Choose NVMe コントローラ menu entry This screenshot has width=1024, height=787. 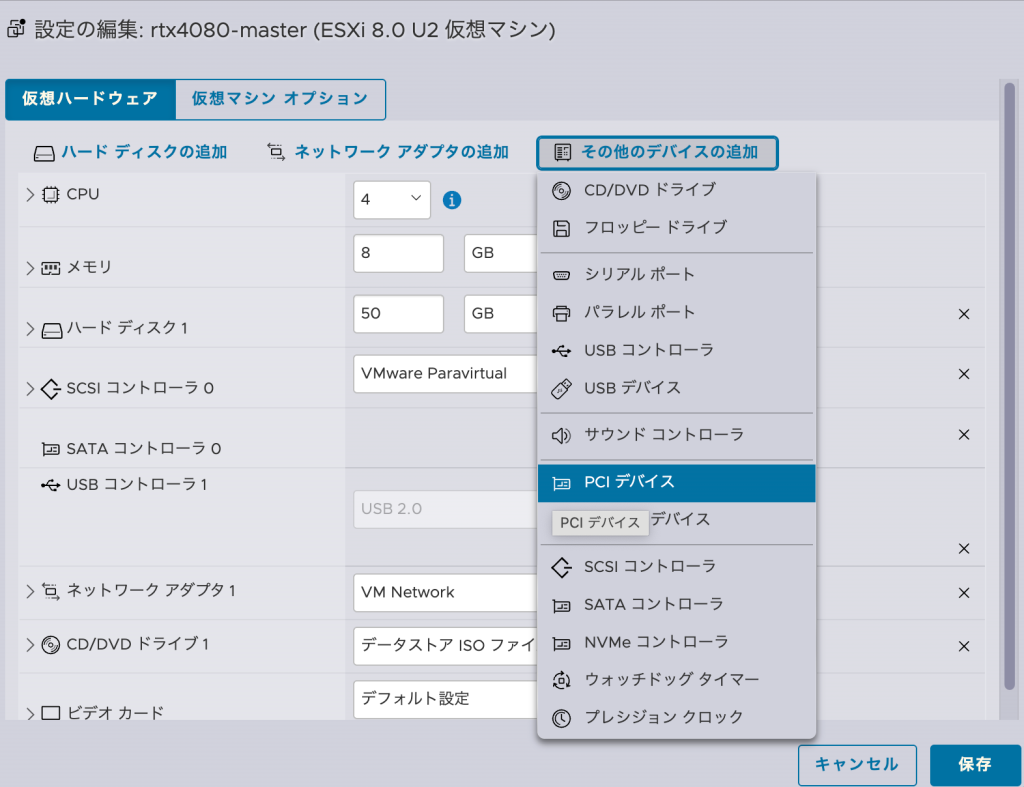(x=656, y=642)
